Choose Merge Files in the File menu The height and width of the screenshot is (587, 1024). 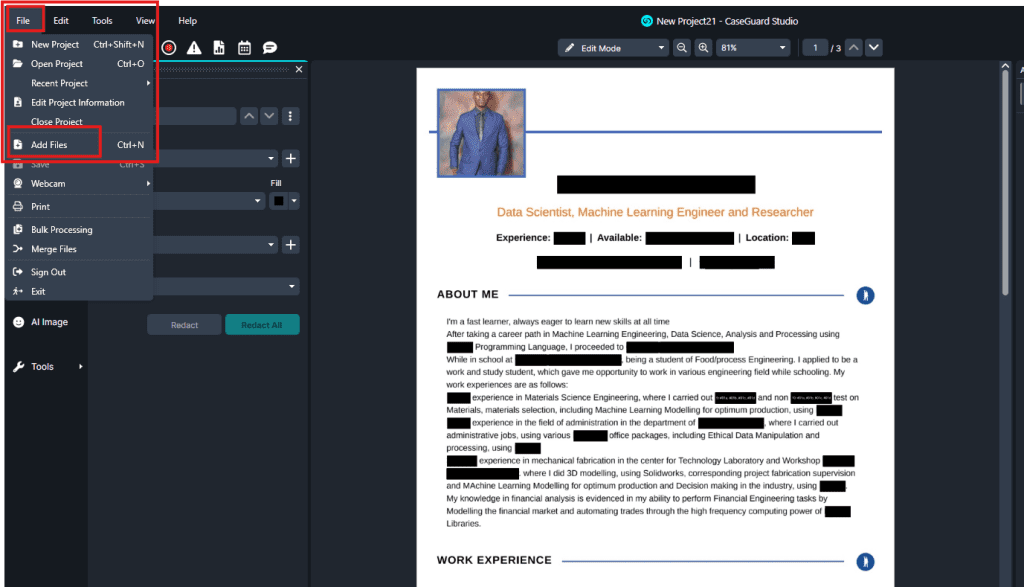pos(53,249)
